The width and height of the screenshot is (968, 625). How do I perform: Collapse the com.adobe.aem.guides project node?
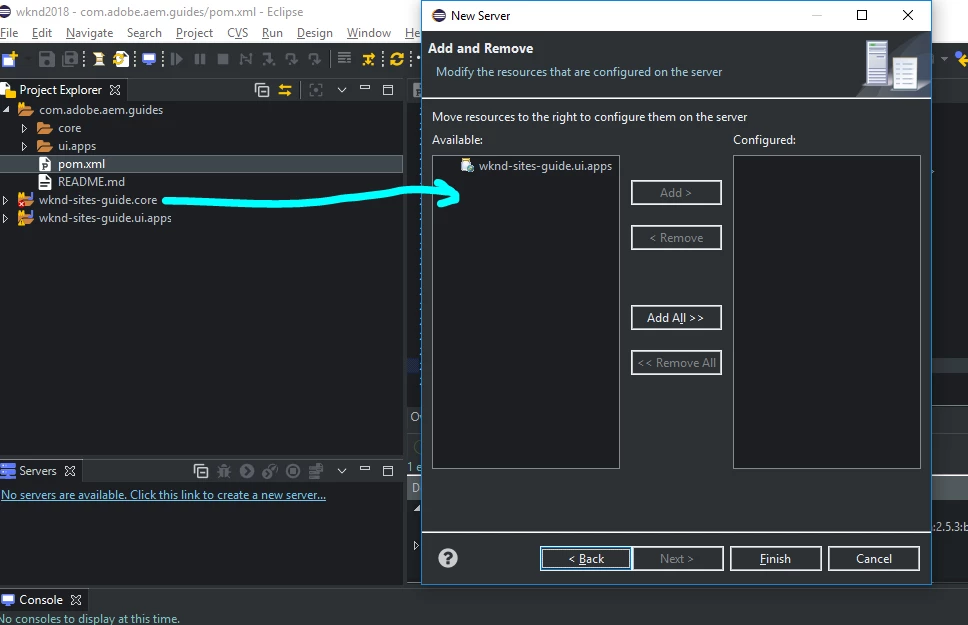tap(6, 110)
